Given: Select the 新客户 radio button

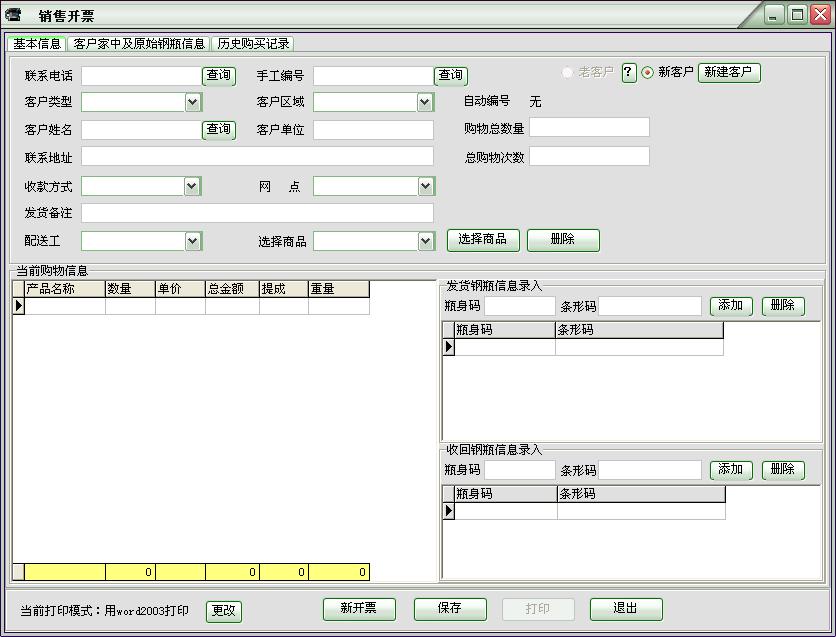Looking at the screenshot, I should click(x=647, y=73).
